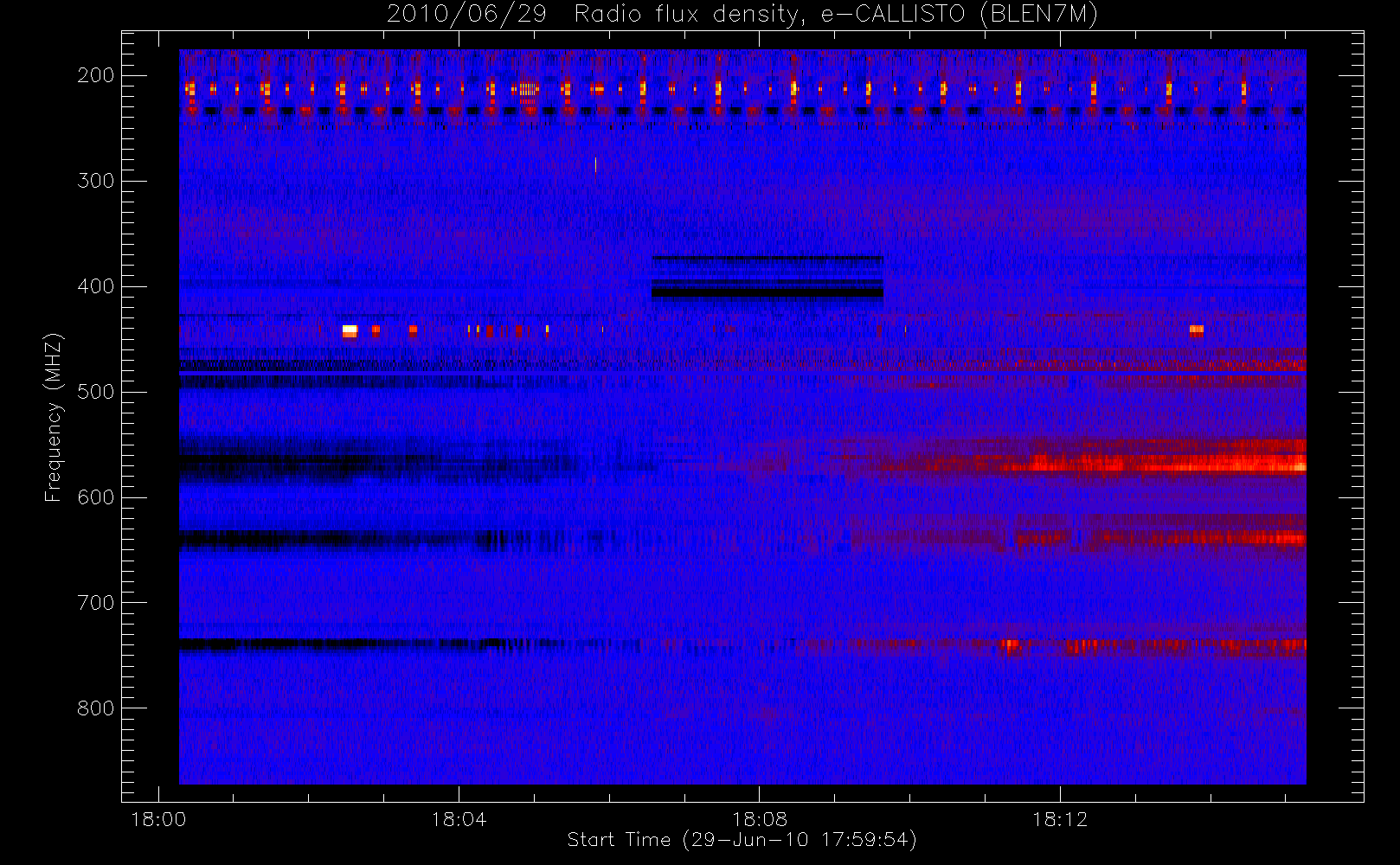Click the '500' frequency tick label

pos(95,392)
